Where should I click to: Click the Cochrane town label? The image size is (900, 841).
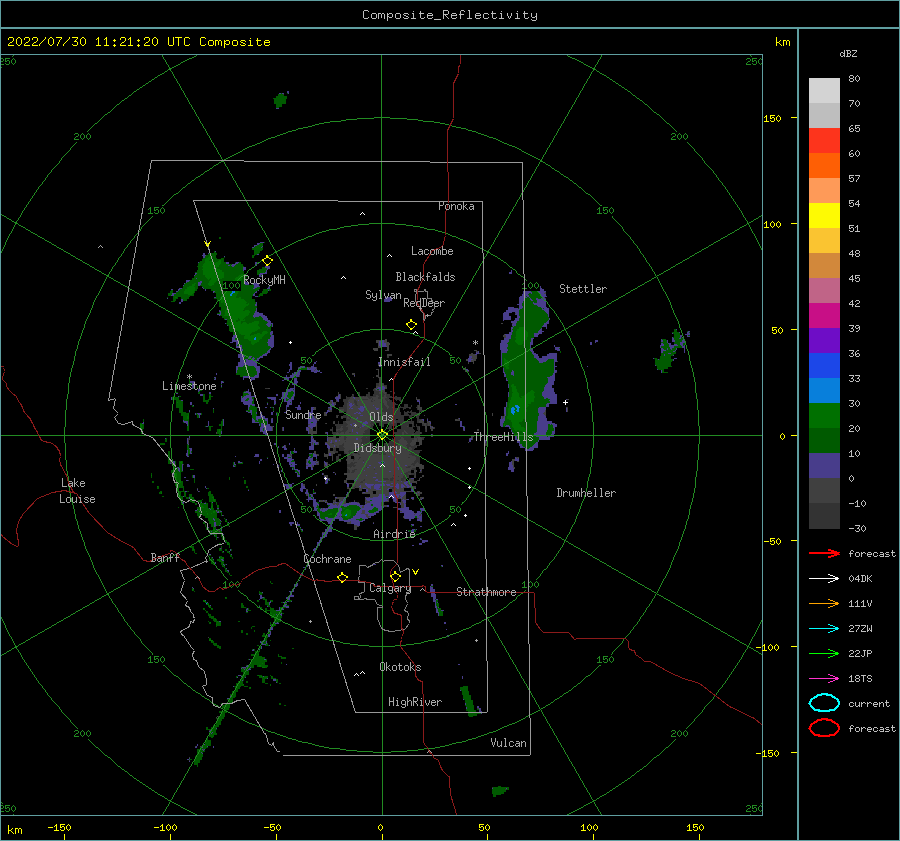tap(327, 559)
